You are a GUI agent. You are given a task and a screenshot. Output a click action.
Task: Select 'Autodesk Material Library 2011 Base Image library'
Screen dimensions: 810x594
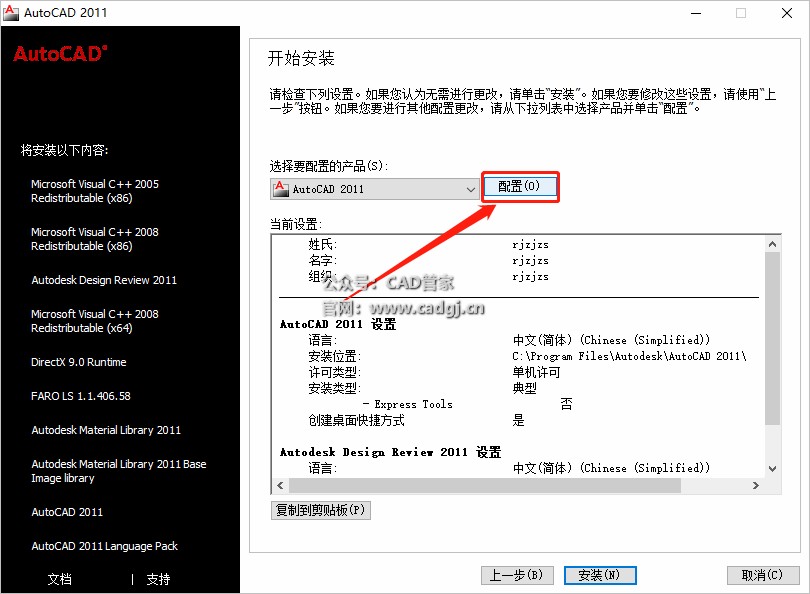[x=119, y=471]
